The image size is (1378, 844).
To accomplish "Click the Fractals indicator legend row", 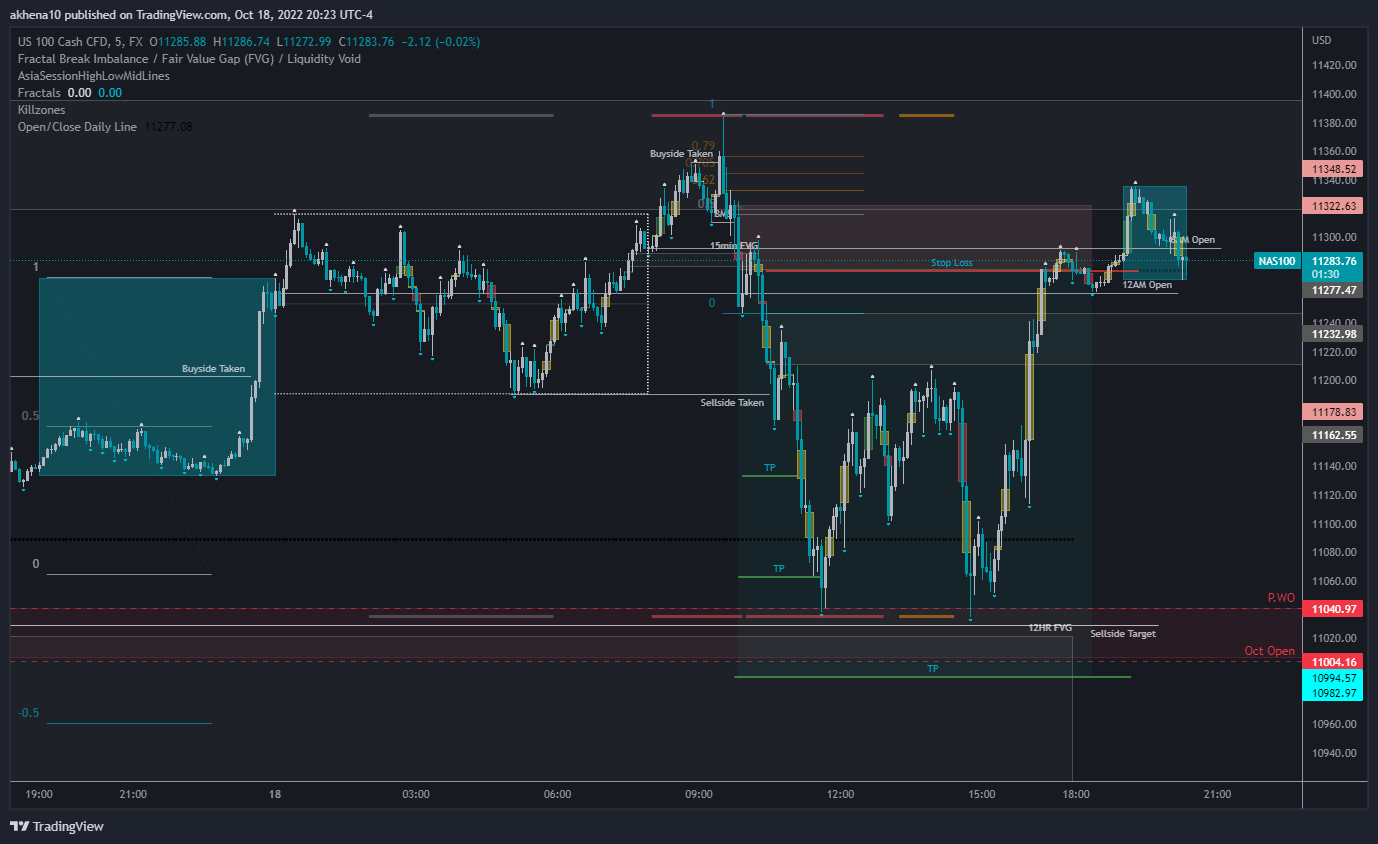I will [x=69, y=93].
